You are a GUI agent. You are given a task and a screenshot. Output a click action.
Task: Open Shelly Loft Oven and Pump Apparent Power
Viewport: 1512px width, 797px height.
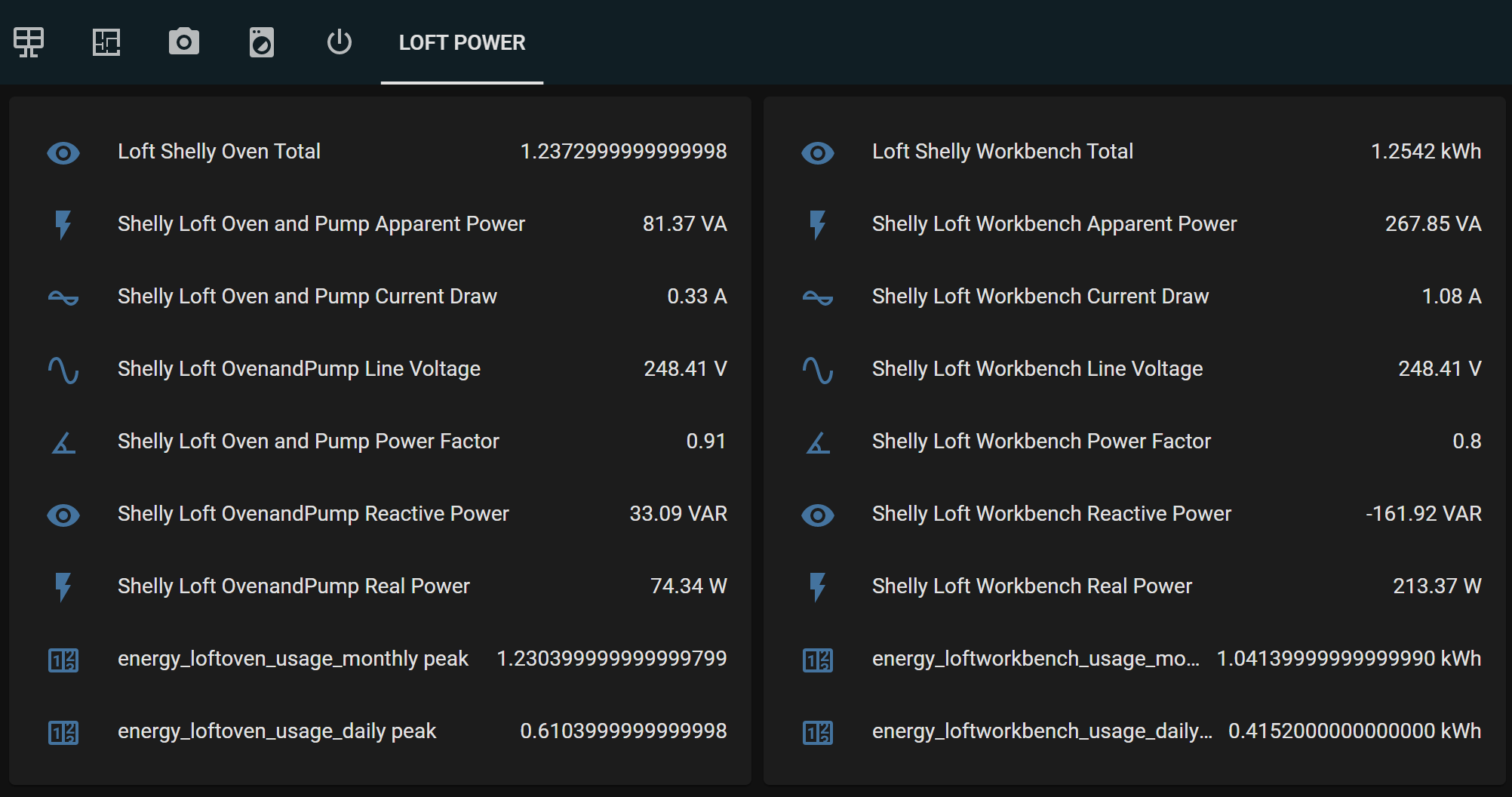click(321, 224)
